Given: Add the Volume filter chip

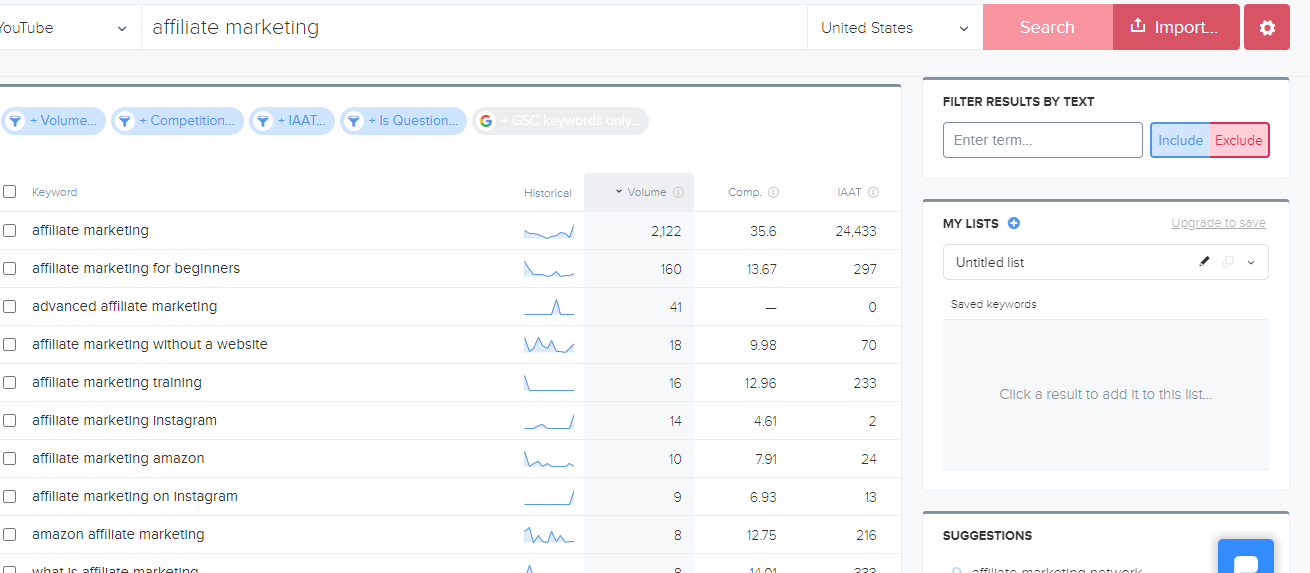Looking at the screenshot, I should click(54, 121).
